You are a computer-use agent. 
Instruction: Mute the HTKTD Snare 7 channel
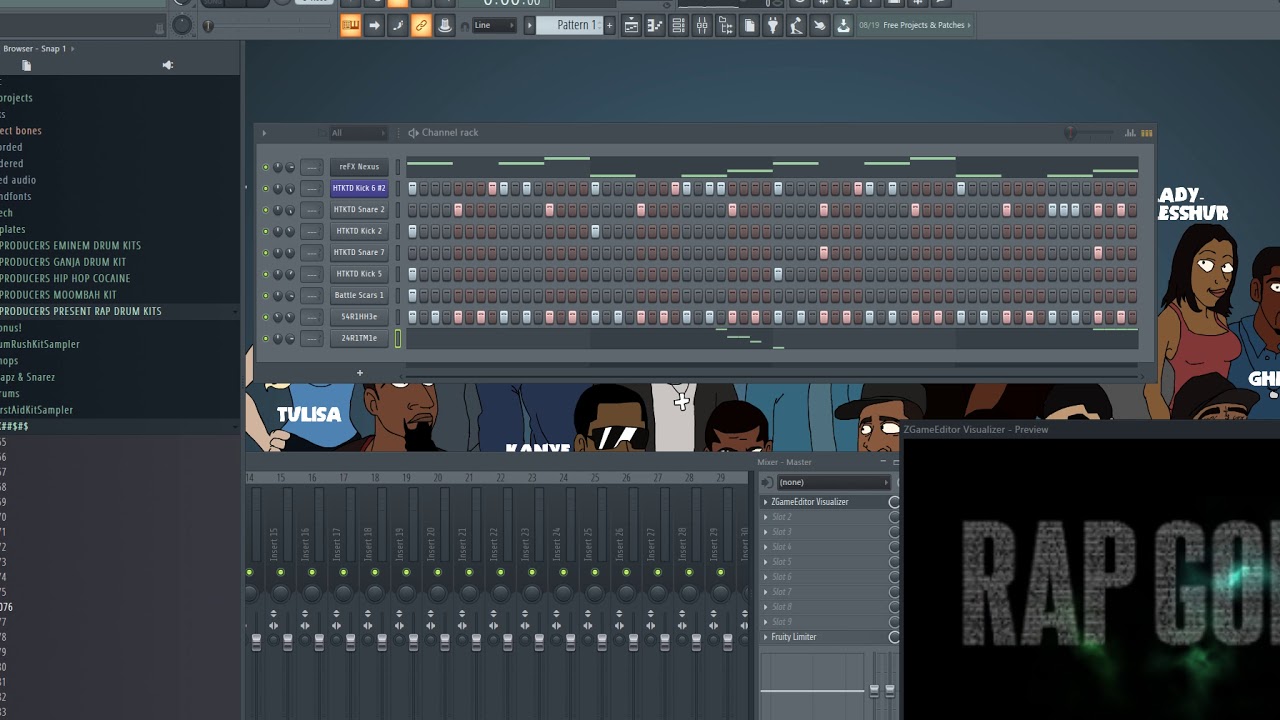265,253
